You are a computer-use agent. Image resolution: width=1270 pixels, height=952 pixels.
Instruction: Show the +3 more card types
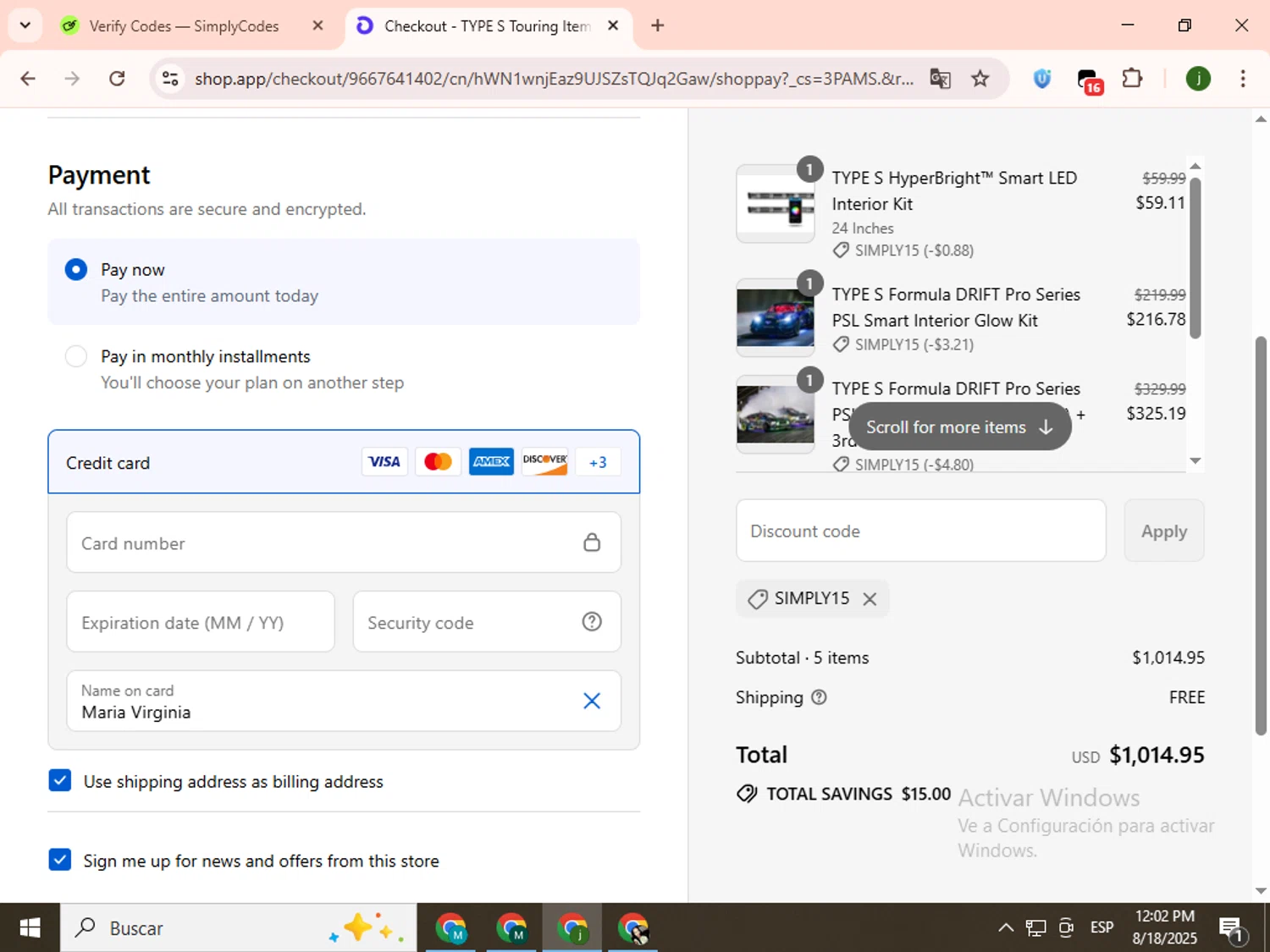point(598,462)
